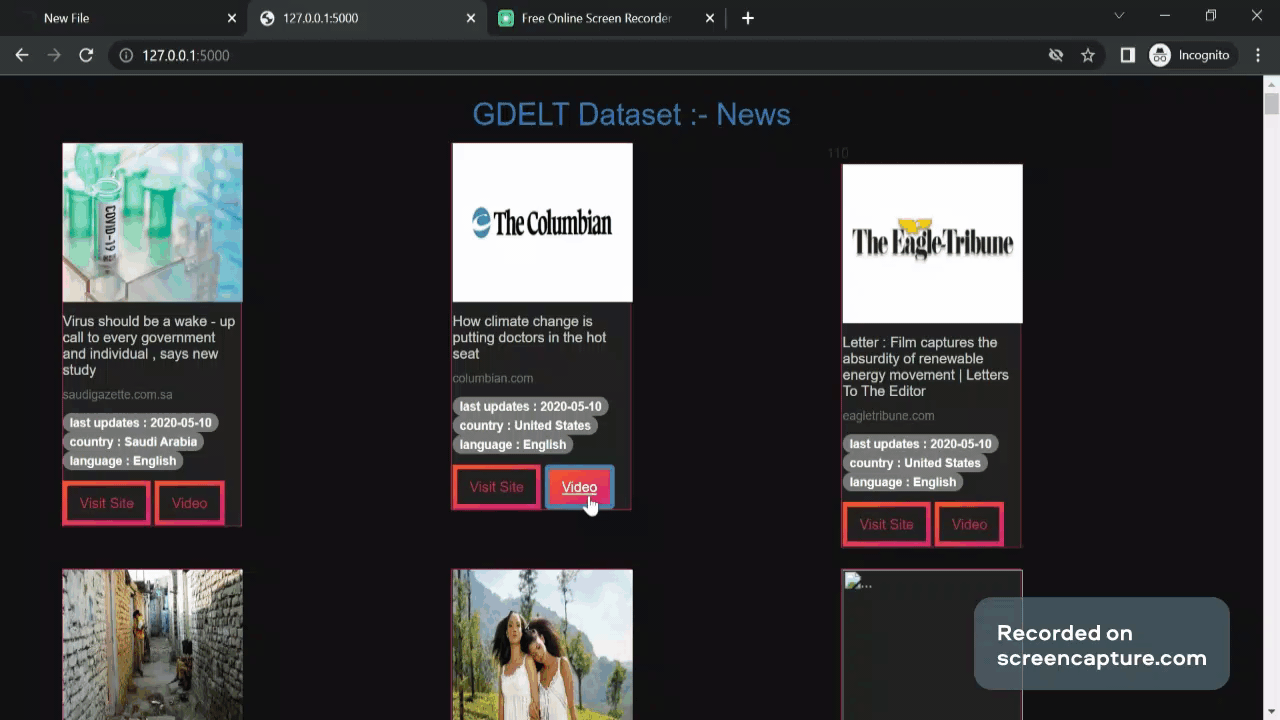Bookmark the page with the star icon
Image resolution: width=1280 pixels, height=720 pixels.
(1088, 55)
